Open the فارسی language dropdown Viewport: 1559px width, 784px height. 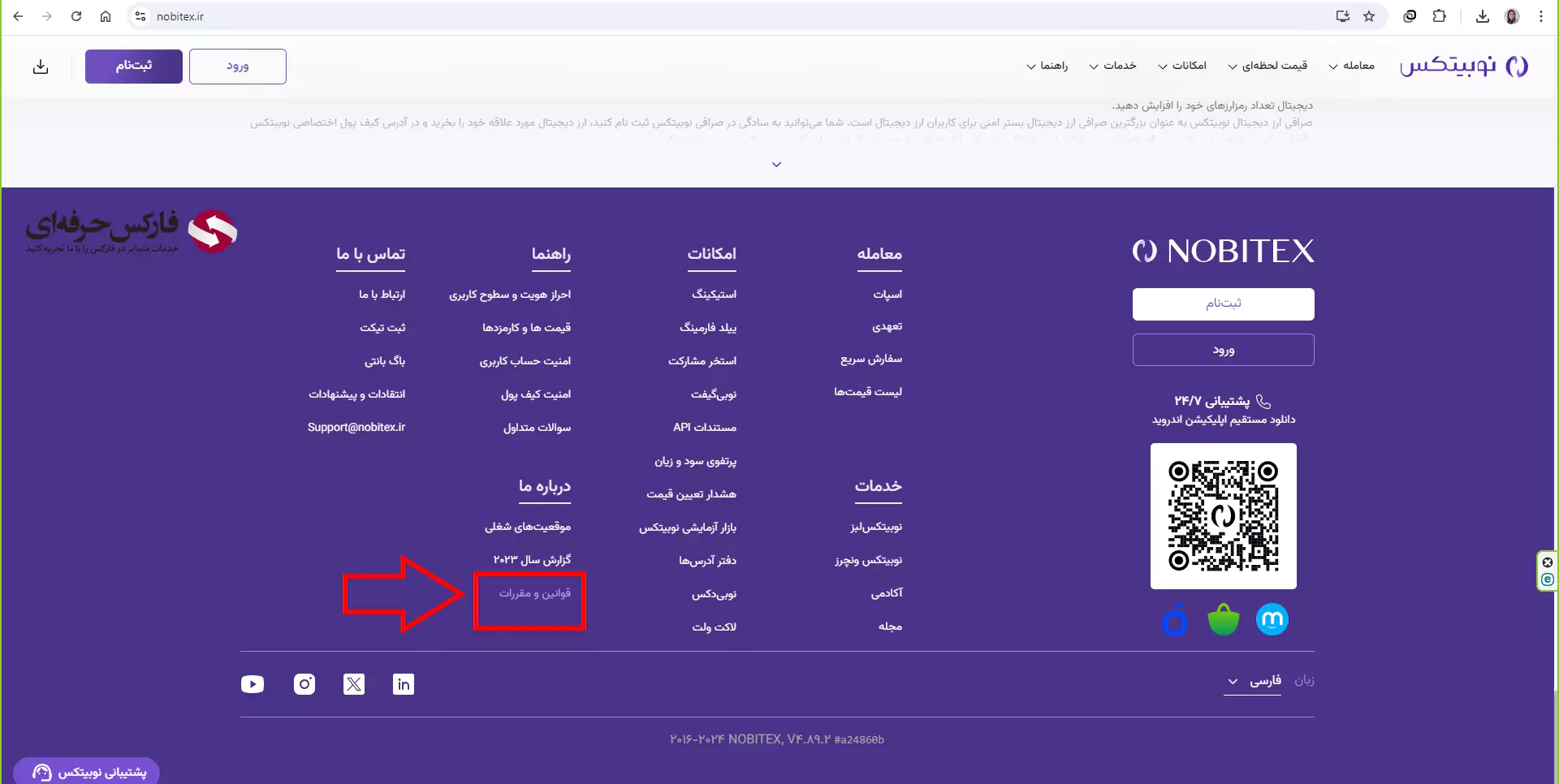(x=1254, y=681)
